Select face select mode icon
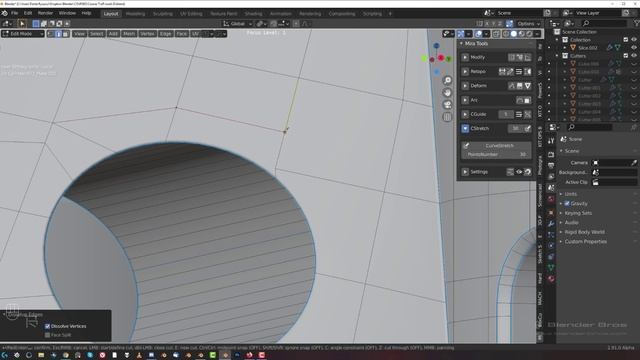 coord(66,34)
